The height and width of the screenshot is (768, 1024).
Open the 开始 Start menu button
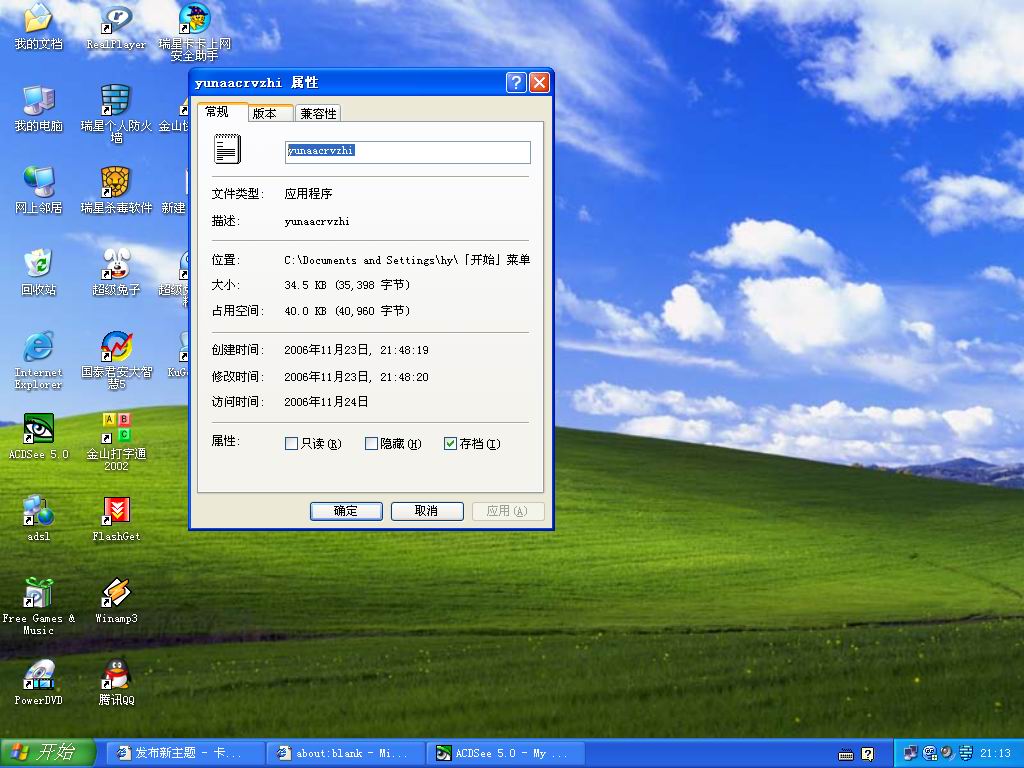48,753
